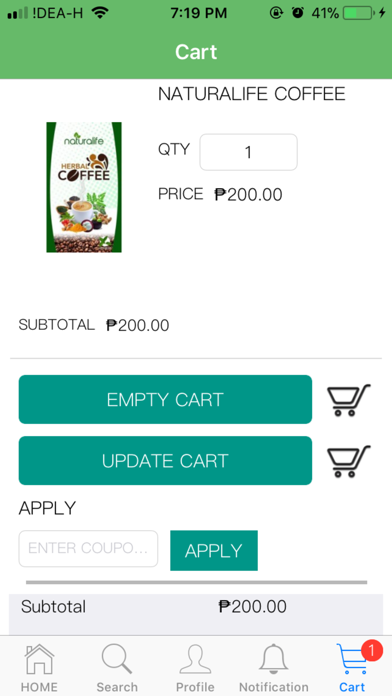
Task: Tap cart icon beside UPDATE CART
Action: click(x=348, y=461)
